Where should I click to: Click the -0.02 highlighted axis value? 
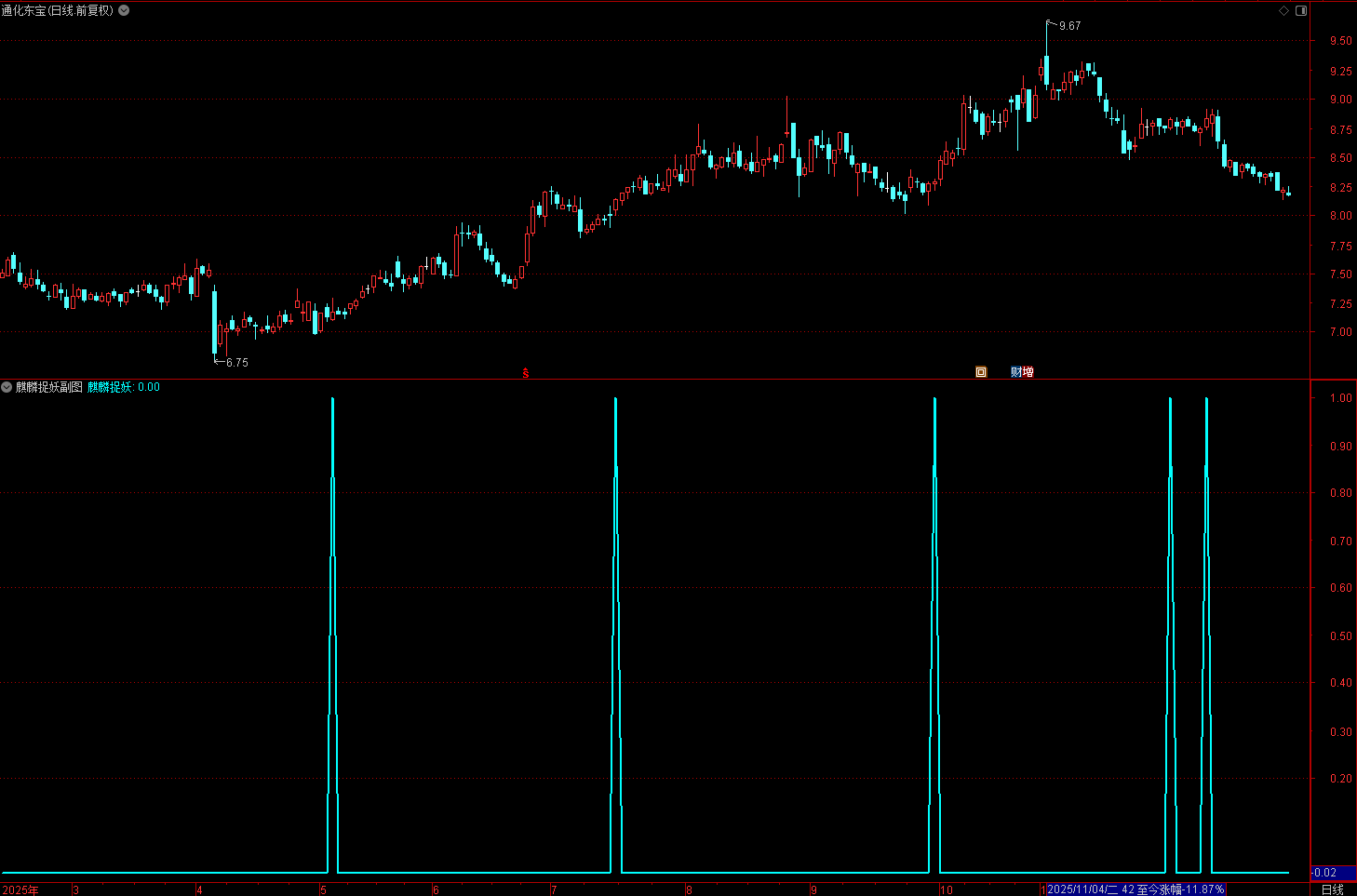click(x=1333, y=873)
